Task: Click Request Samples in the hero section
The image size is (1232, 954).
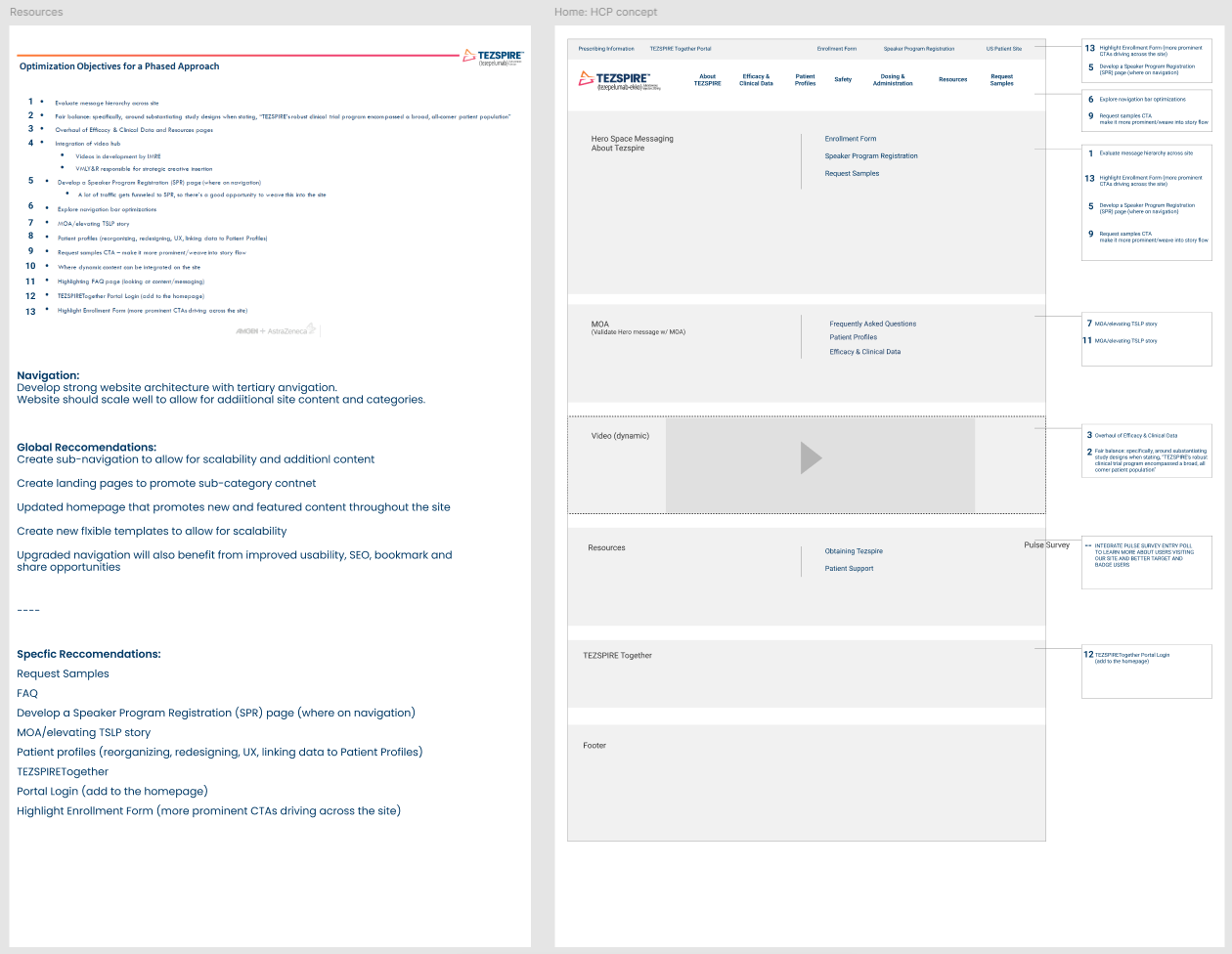Action: click(852, 174)
